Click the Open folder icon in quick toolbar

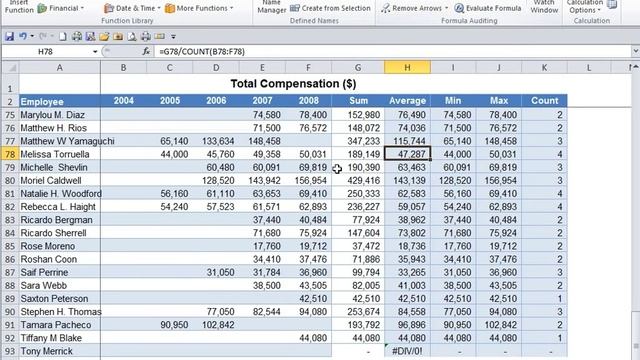pos(104,37)
